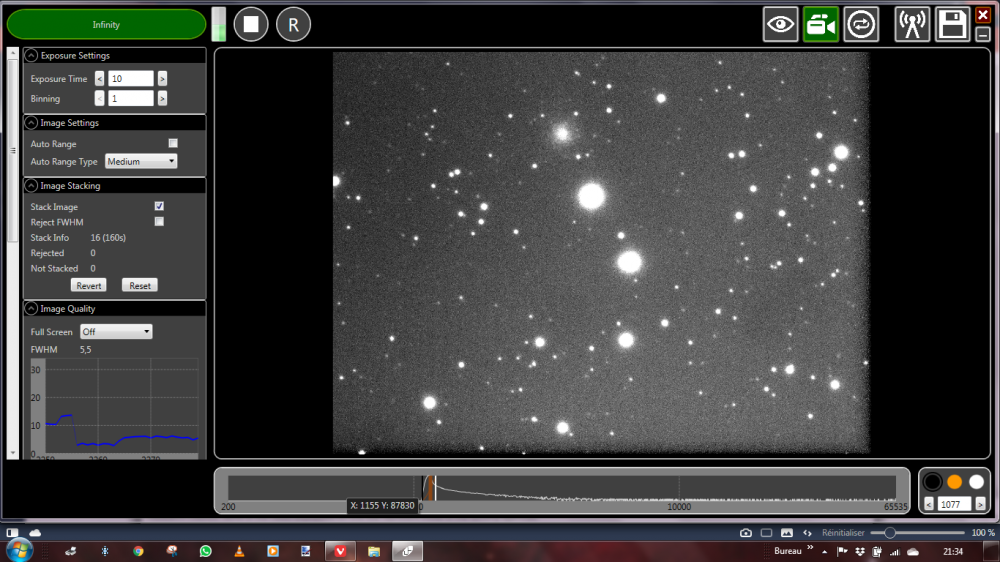Select the orange mid-point circle
The height and width of the screenshot is (562, 1000).
(x=954, y=482)
